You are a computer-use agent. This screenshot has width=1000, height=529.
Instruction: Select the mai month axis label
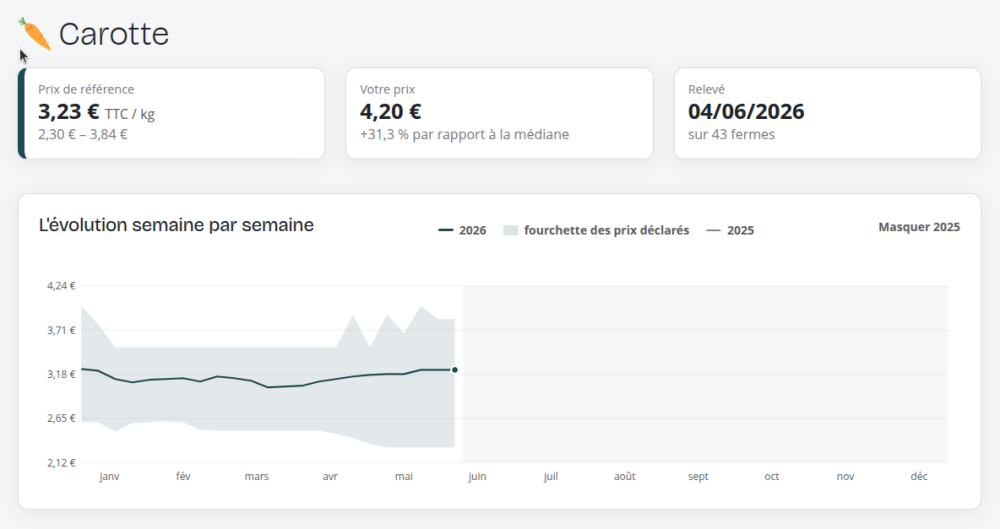coord(404,477)
